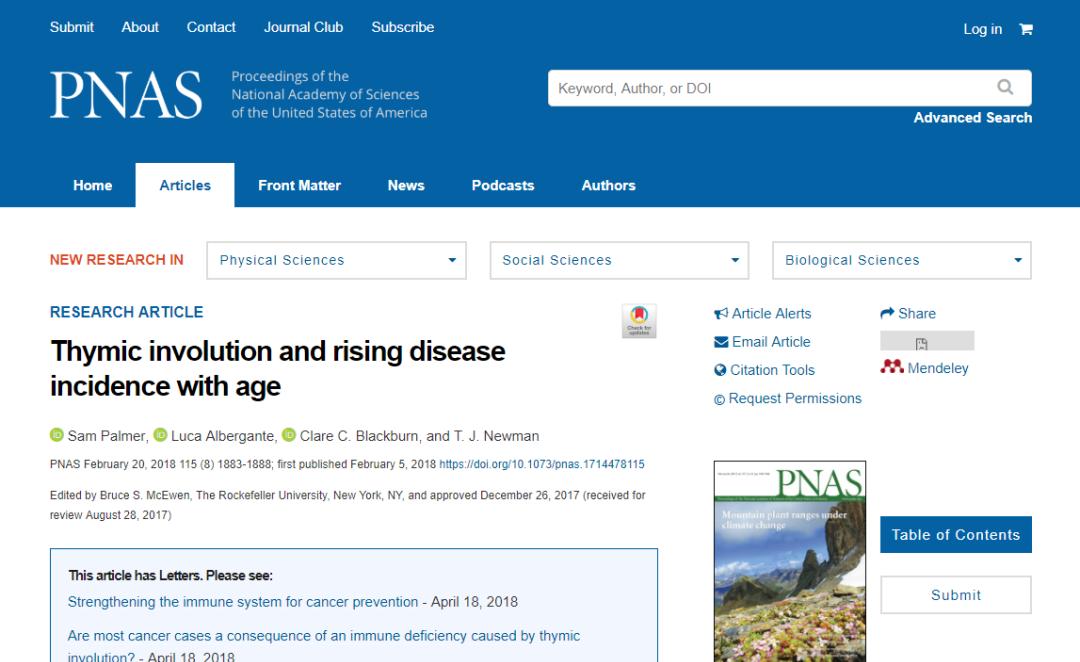The width and height of the screenshot is (1080, 662).
Task: Open the PNAS journal cover thumbnail
Action: 790,560
